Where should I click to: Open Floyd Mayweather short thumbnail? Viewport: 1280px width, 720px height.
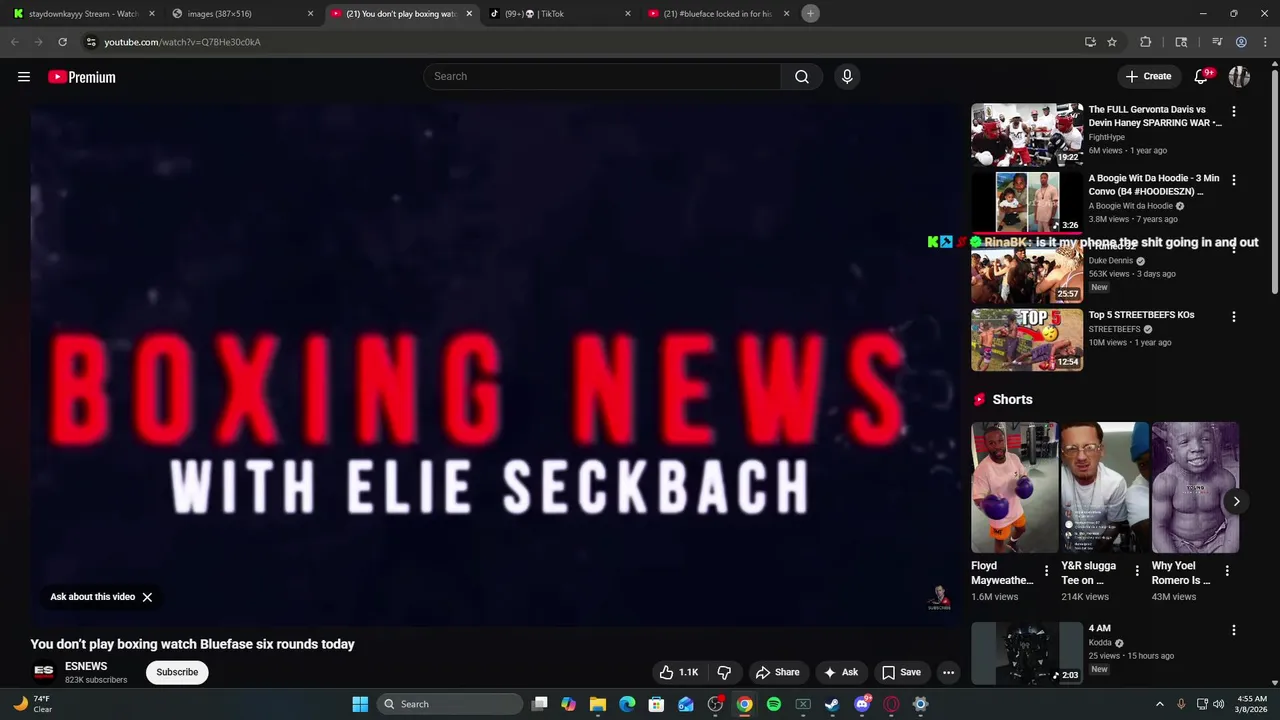click(1015, 487)
